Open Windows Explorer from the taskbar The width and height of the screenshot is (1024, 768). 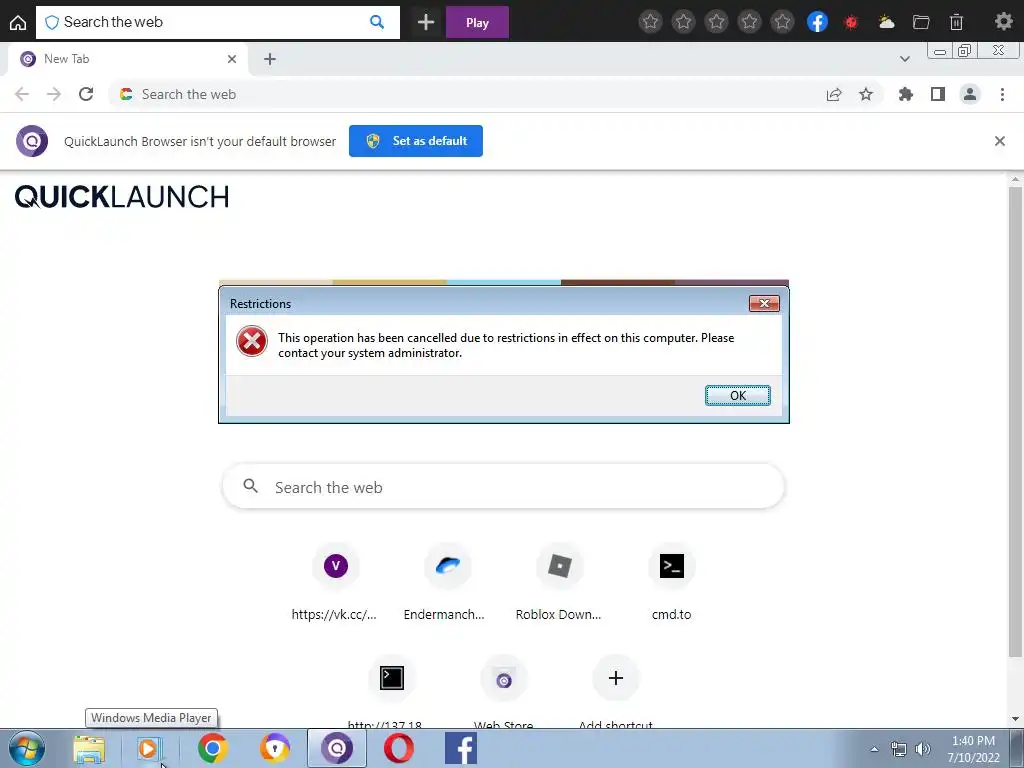(89, 749)
